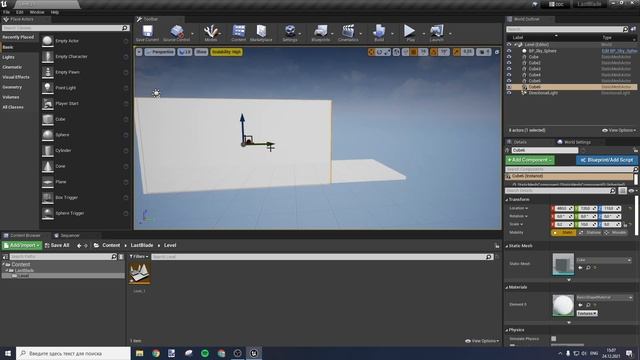The height and width of the screenshot is (360, 640).
Task: Select Point Light in Place Actors
Action: (x=85, y=88)
